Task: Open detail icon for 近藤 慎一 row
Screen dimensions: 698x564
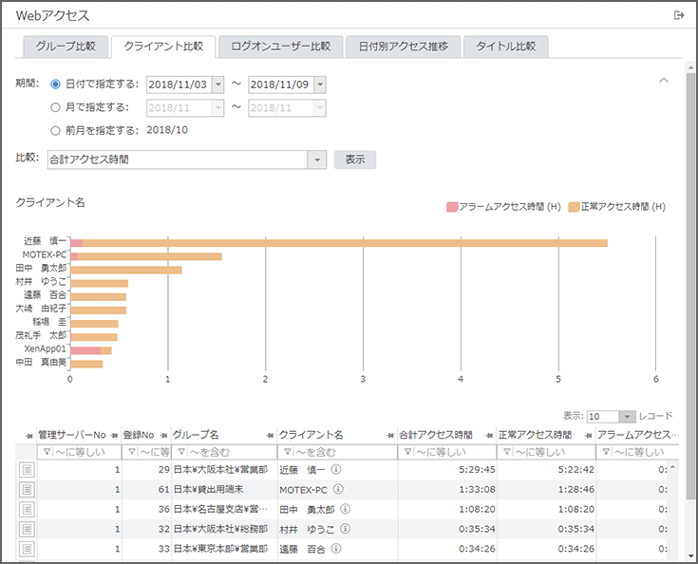Action: click(27, 470)
